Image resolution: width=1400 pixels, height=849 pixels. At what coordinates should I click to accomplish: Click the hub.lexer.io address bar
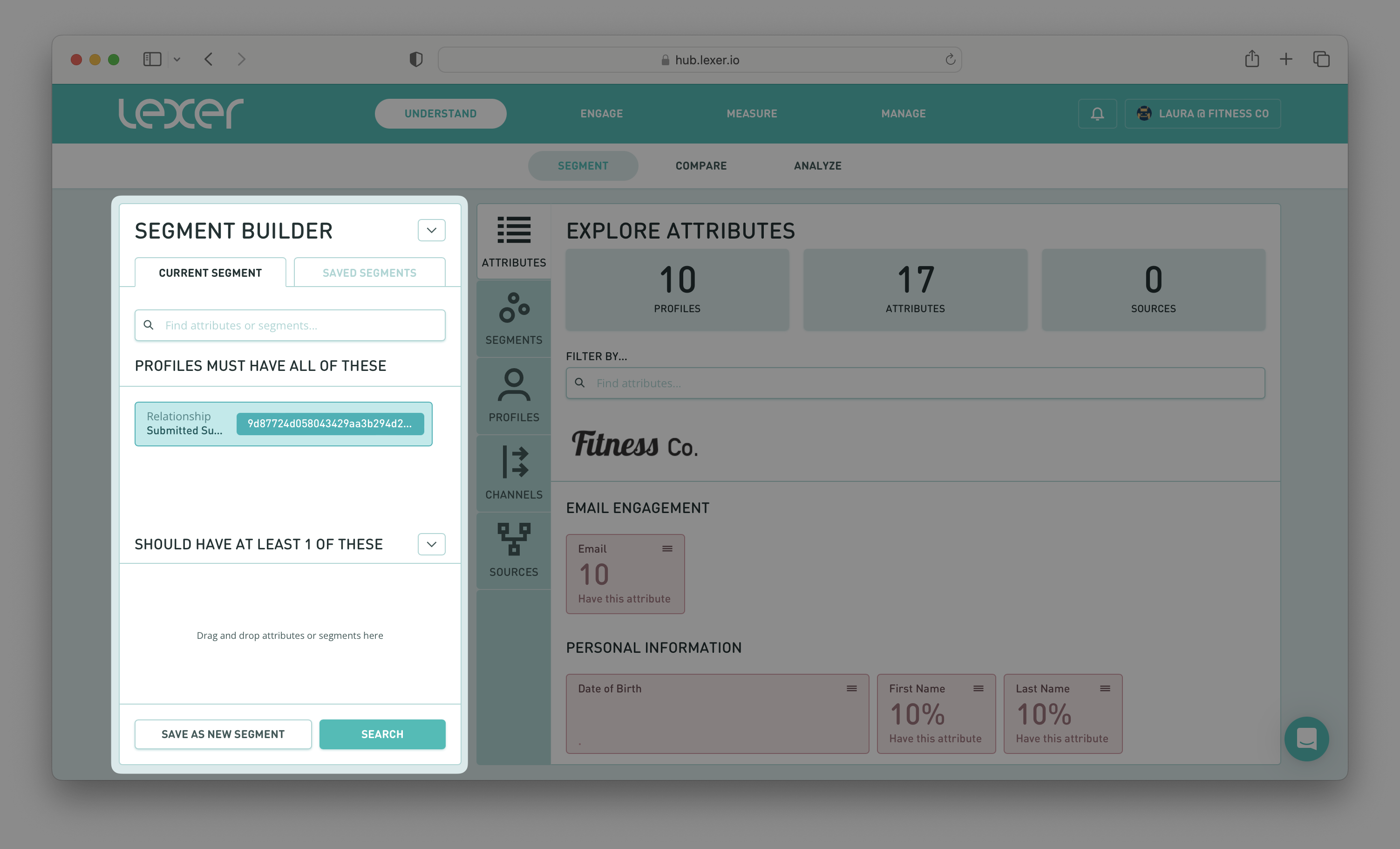pyautogui.click(x=700, y=60)
